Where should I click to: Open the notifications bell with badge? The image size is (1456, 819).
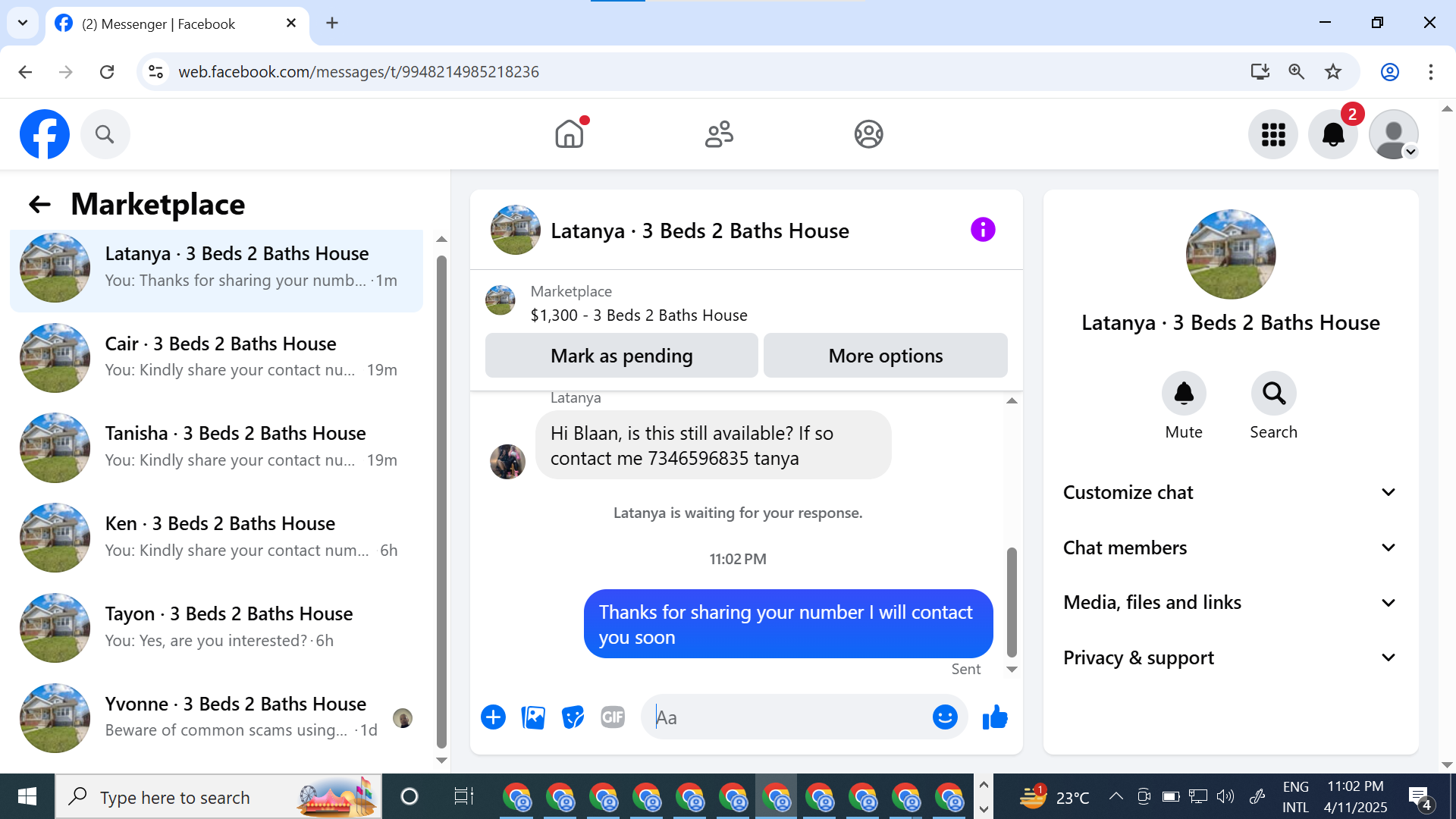1333,134
